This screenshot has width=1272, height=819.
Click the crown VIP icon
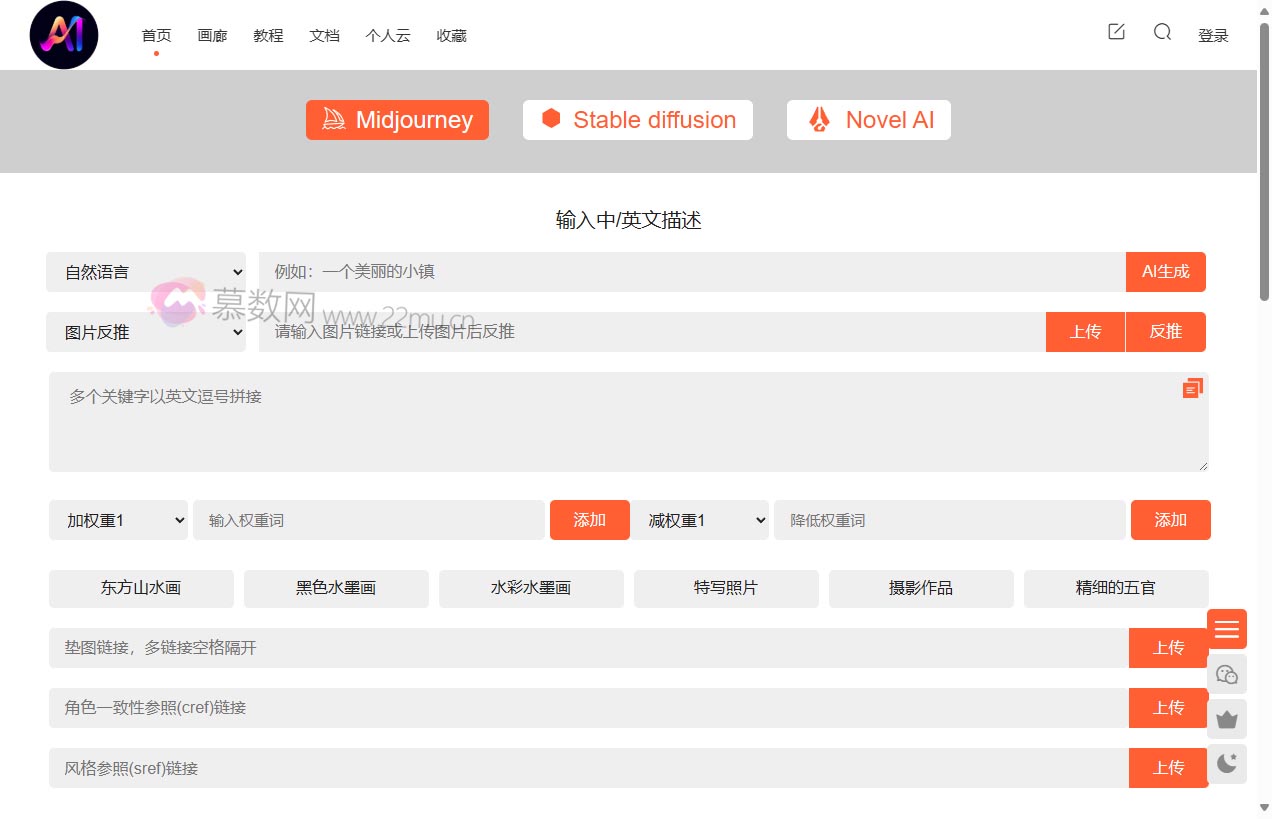tap(1226, 719)
